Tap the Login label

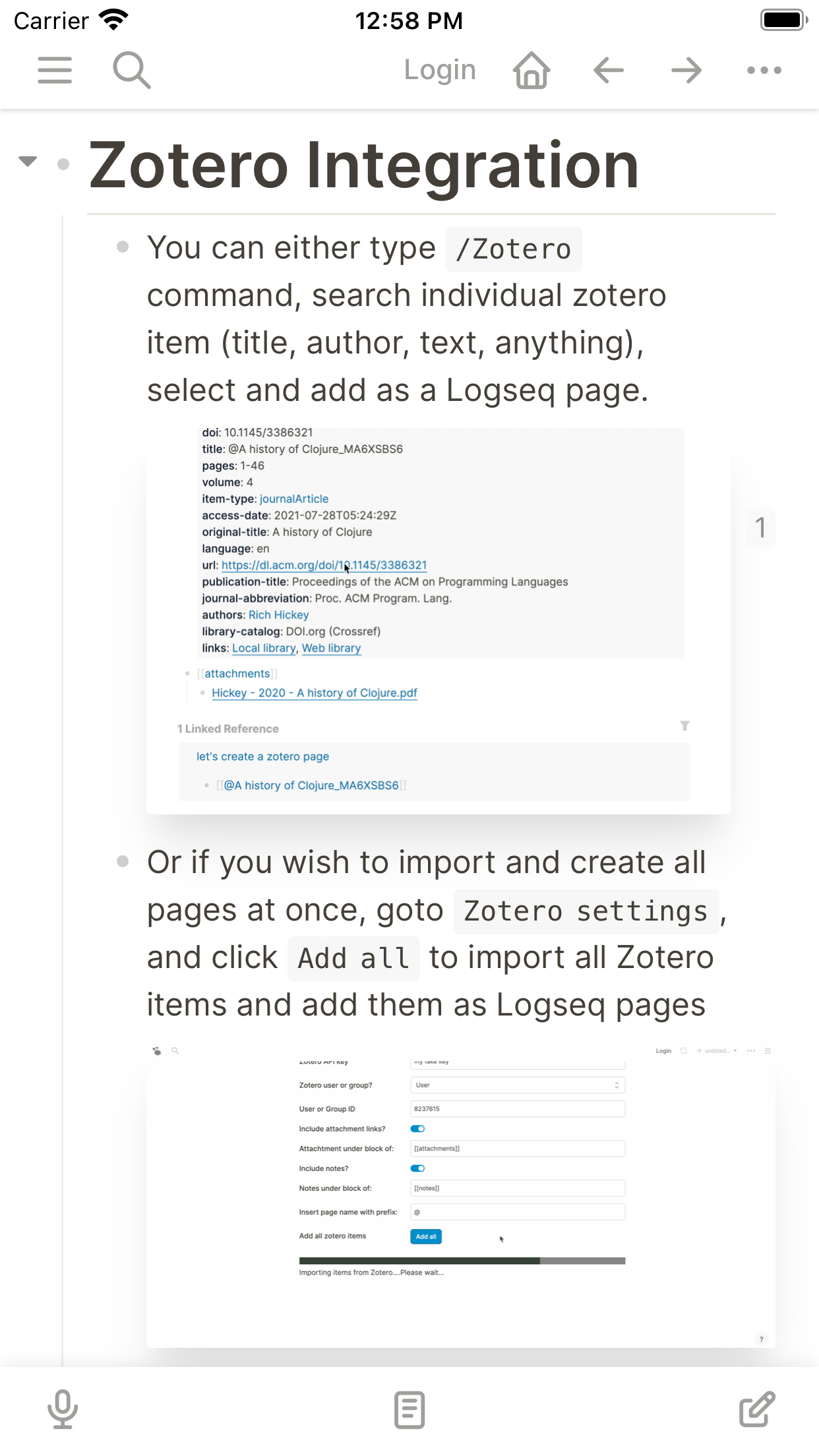click(440, 69)
